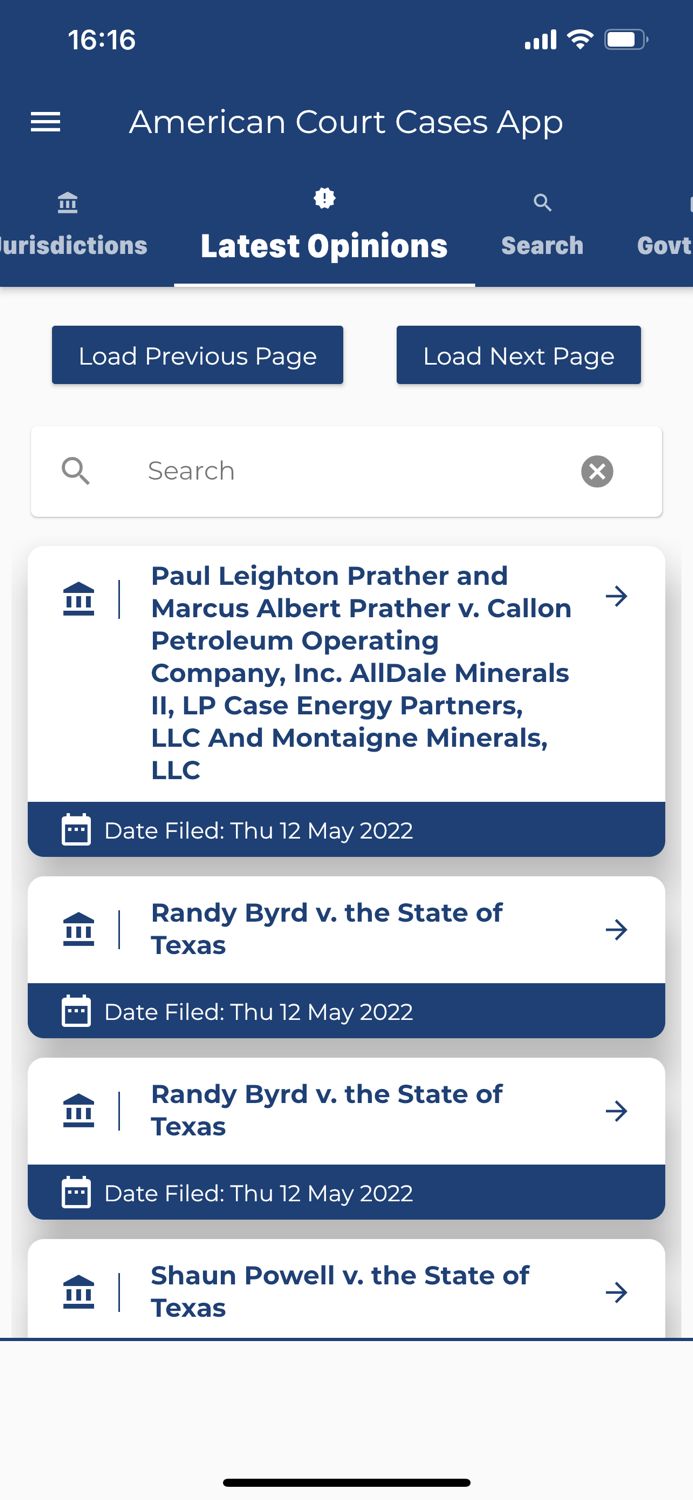The height and width of the screenshot is (1500, 693).
Task: Click the courthouse icon beside Randy Byrd case
Action: [x=78, y=929]
